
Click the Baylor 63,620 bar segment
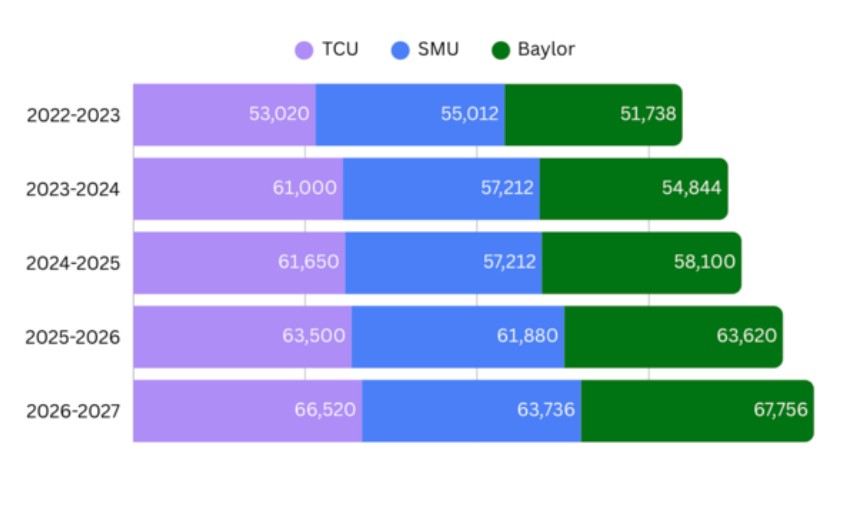pos(673,336)
